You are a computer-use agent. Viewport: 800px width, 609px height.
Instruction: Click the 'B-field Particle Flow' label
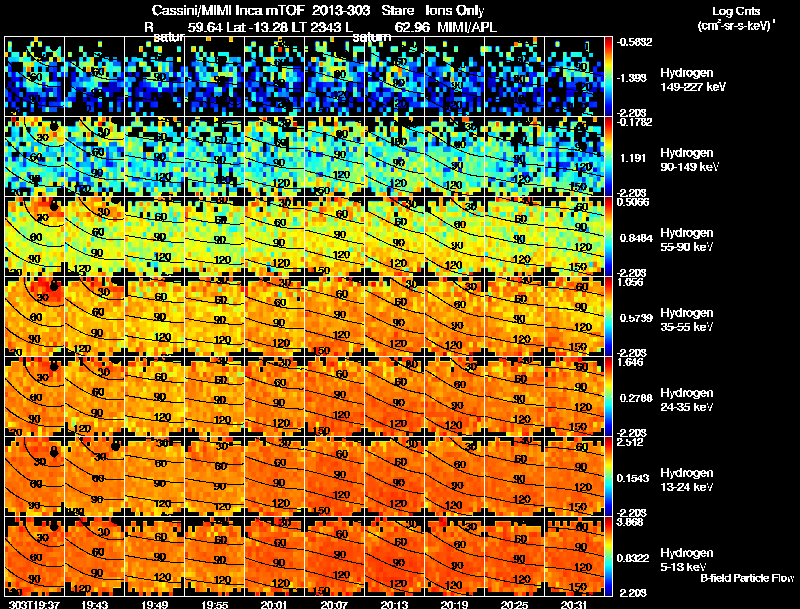point(747,578)
